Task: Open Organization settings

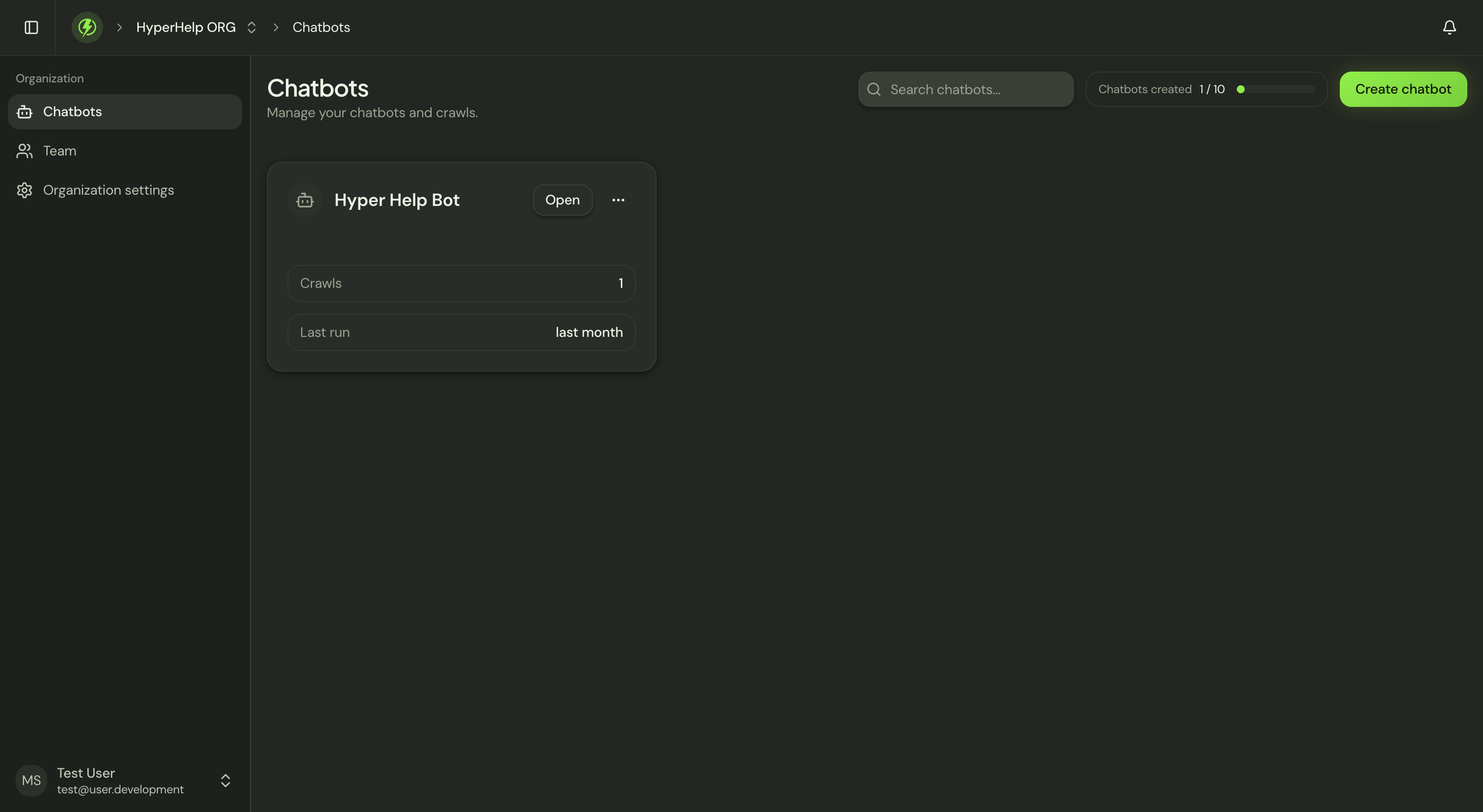Action: (125, 190)
